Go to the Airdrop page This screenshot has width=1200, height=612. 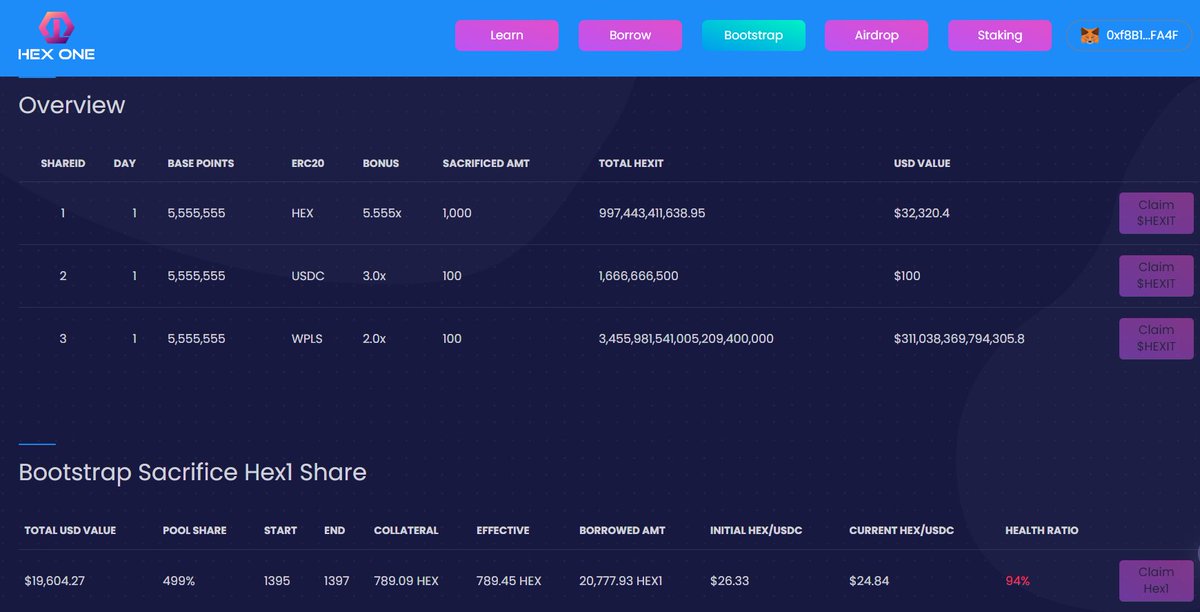[876, 34]
